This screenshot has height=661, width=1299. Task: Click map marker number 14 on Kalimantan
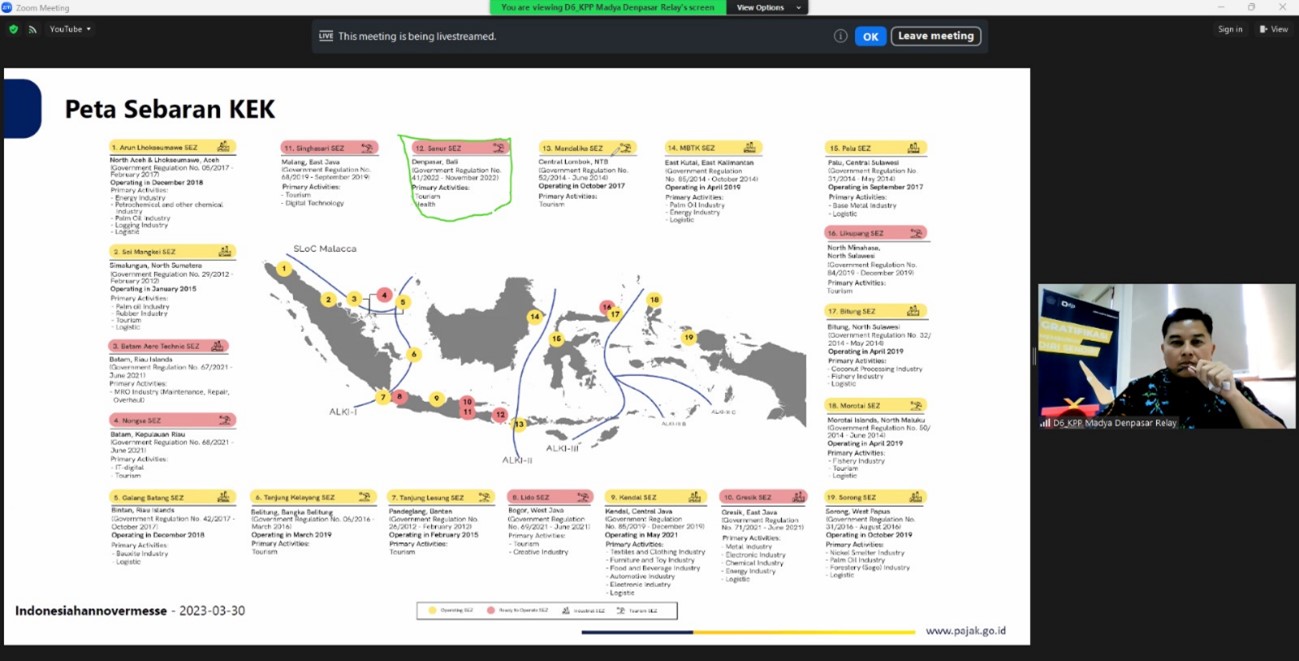(535, 317)
